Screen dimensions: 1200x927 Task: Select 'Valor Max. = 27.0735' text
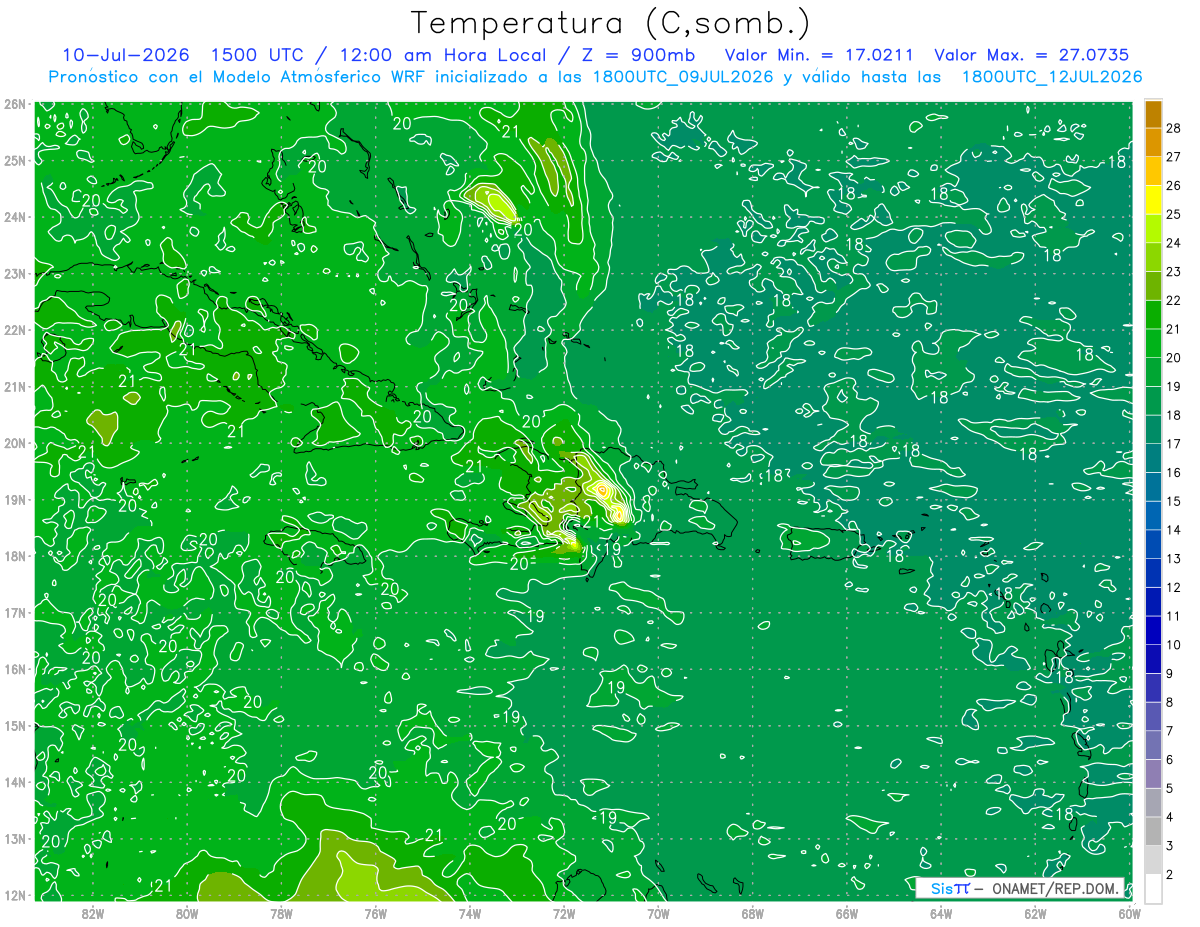coord(1033,55)
